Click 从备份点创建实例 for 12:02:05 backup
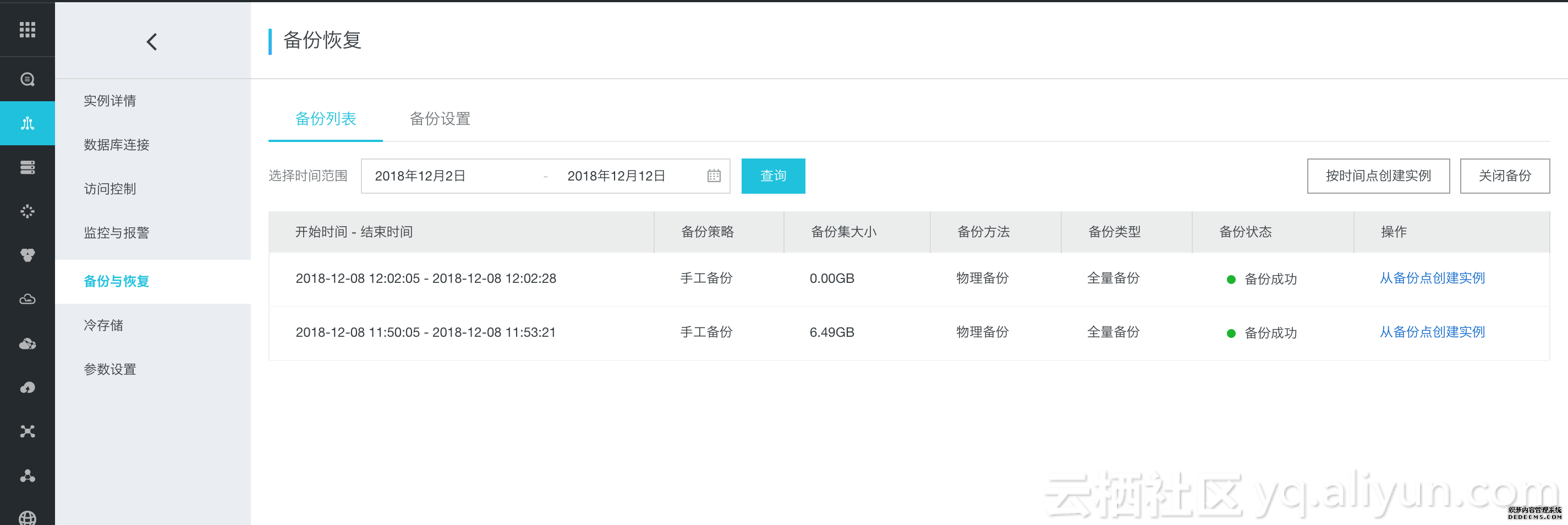Viewport: 1568px width, 525px height. (1432, 278)
